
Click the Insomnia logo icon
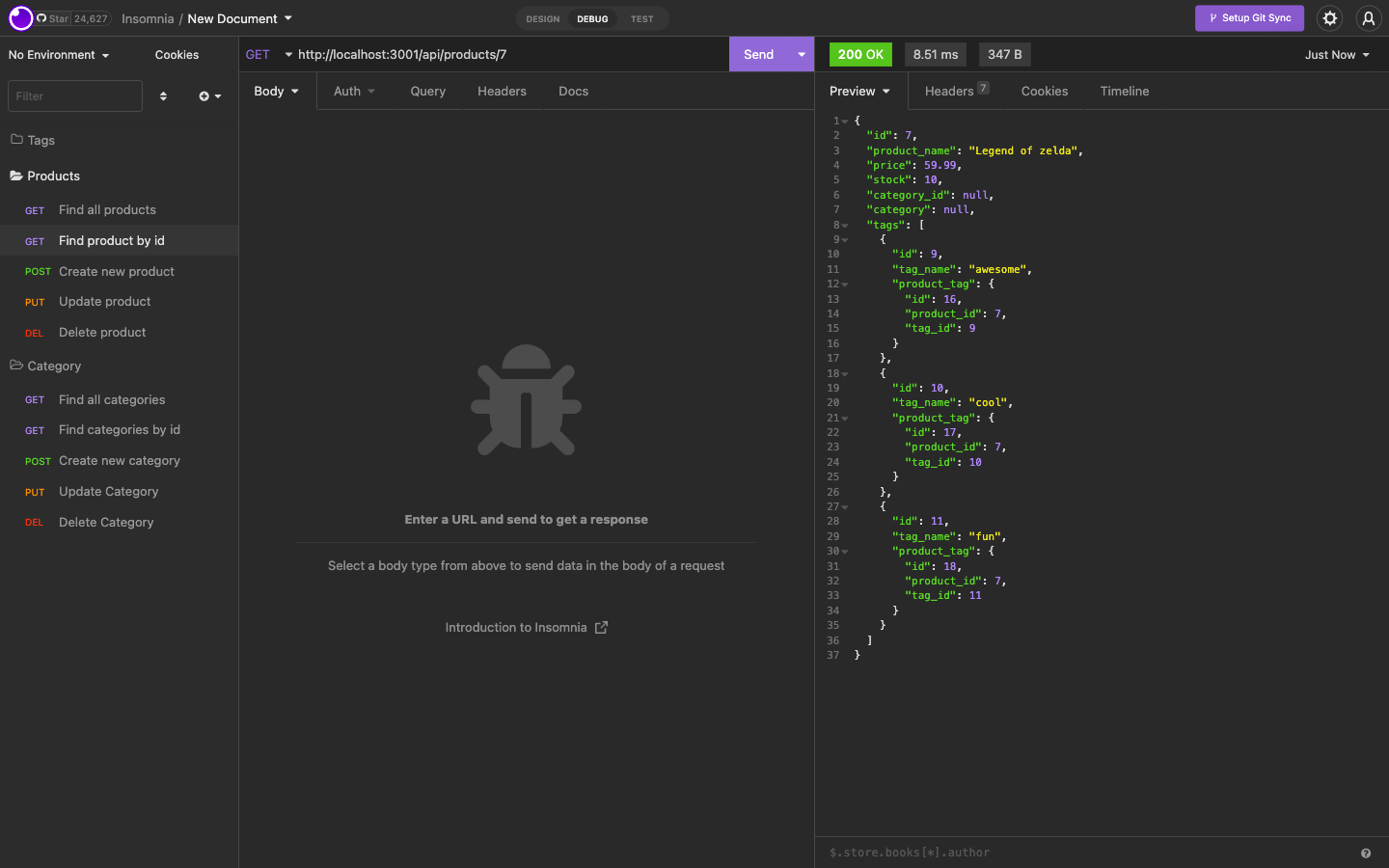click(x=18, y=18)
